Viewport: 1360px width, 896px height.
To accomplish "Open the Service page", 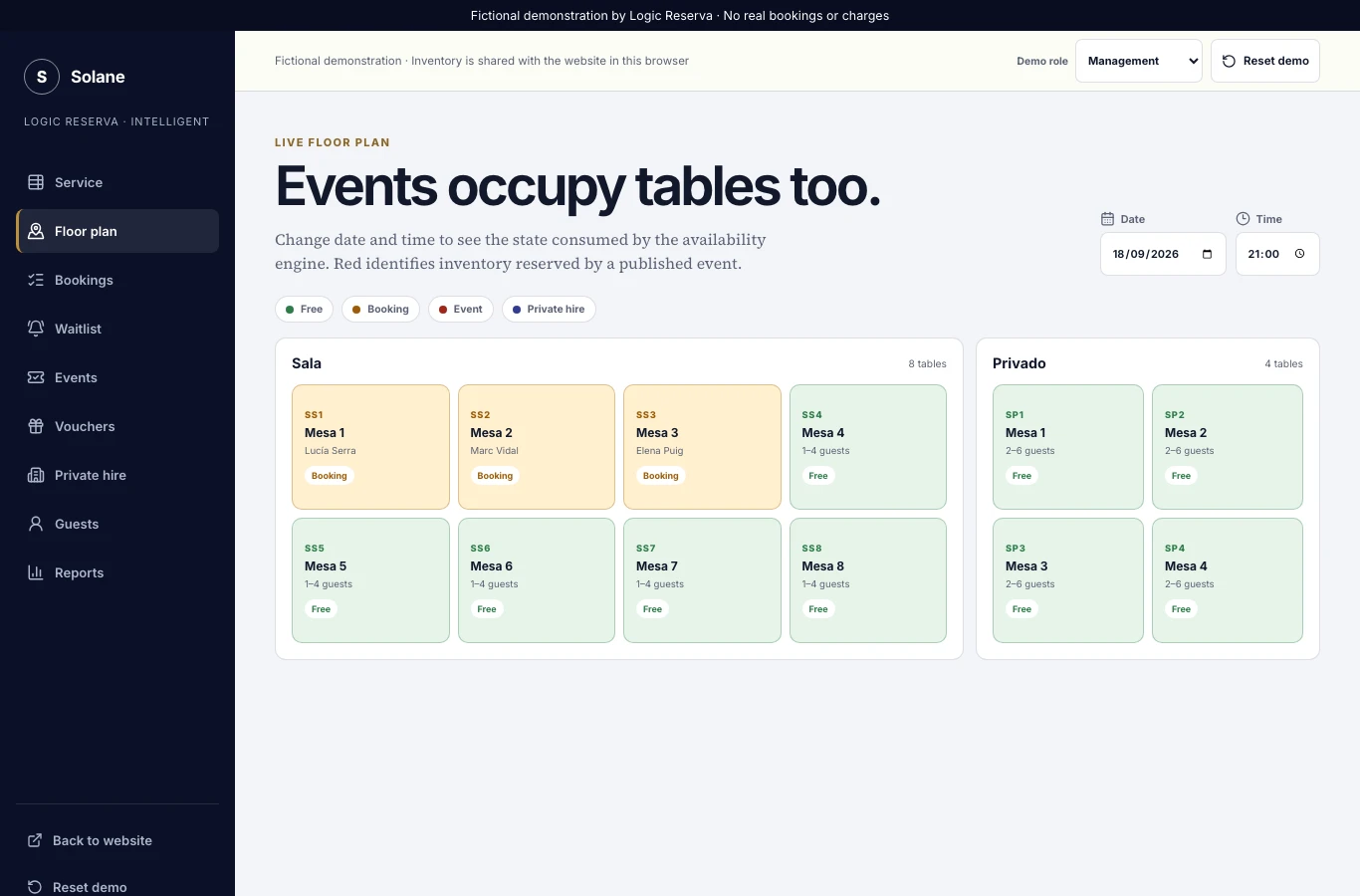I will point(117,182).
